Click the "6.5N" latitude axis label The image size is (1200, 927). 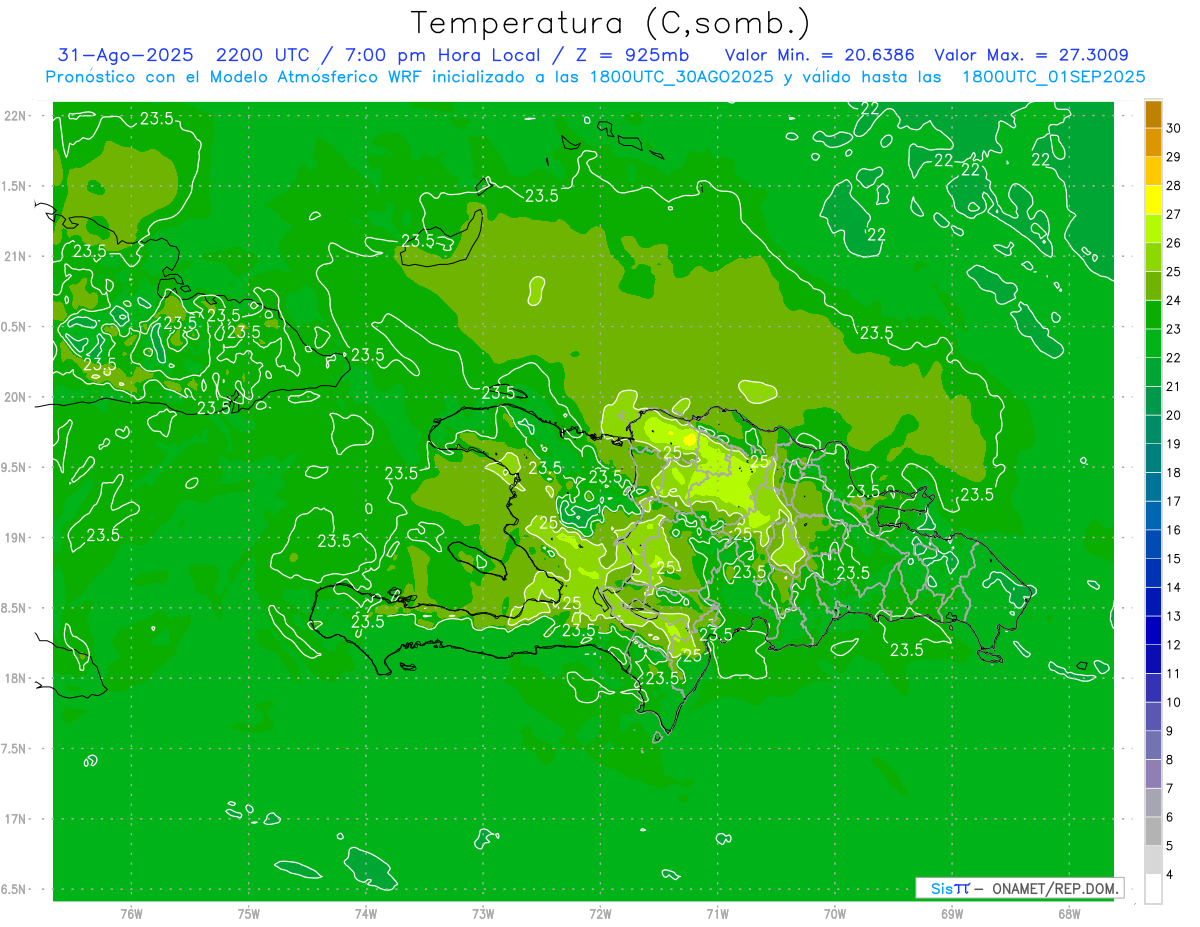pos(14,889)
